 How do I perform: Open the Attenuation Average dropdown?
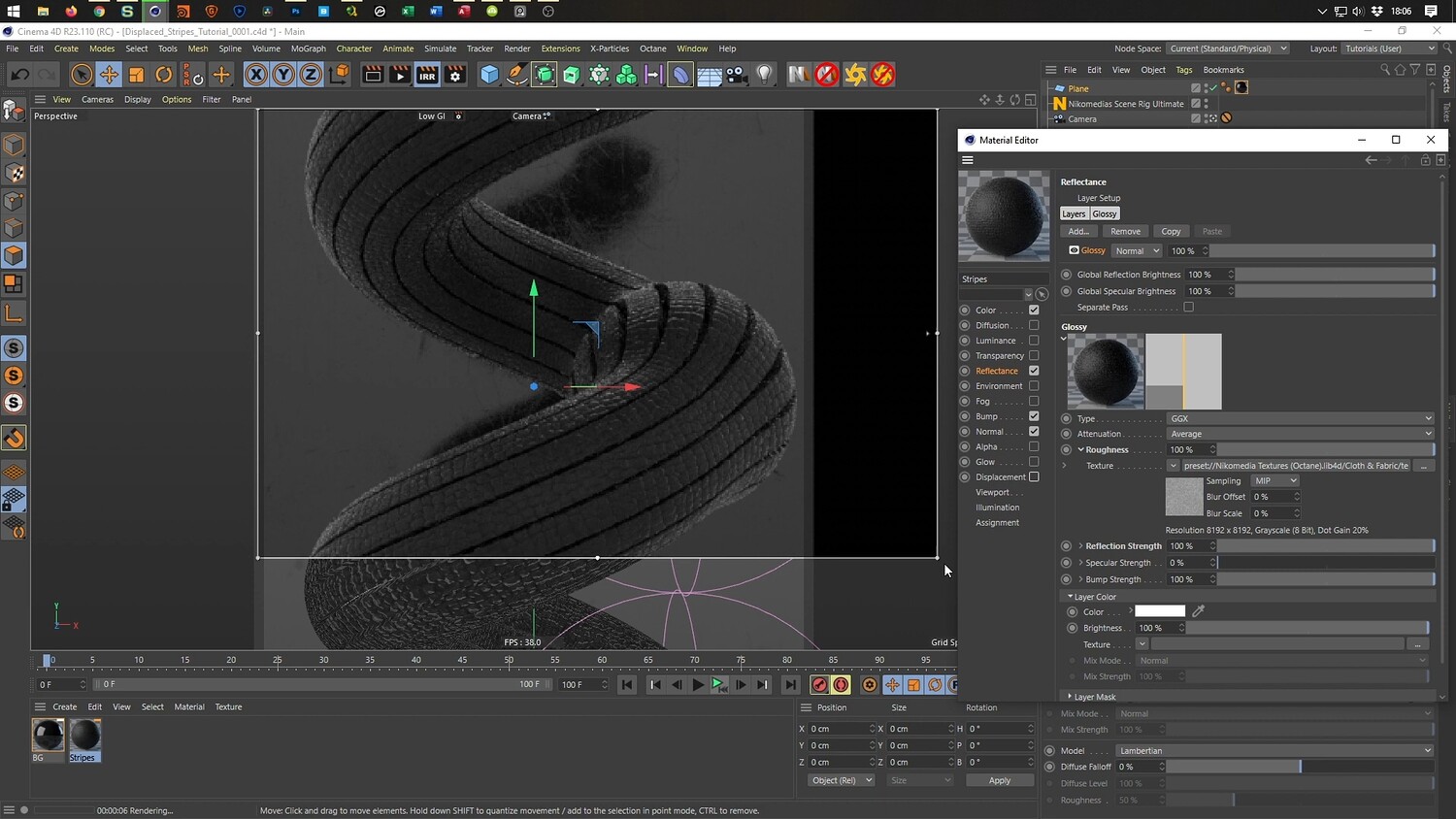tap(1300, 434)
